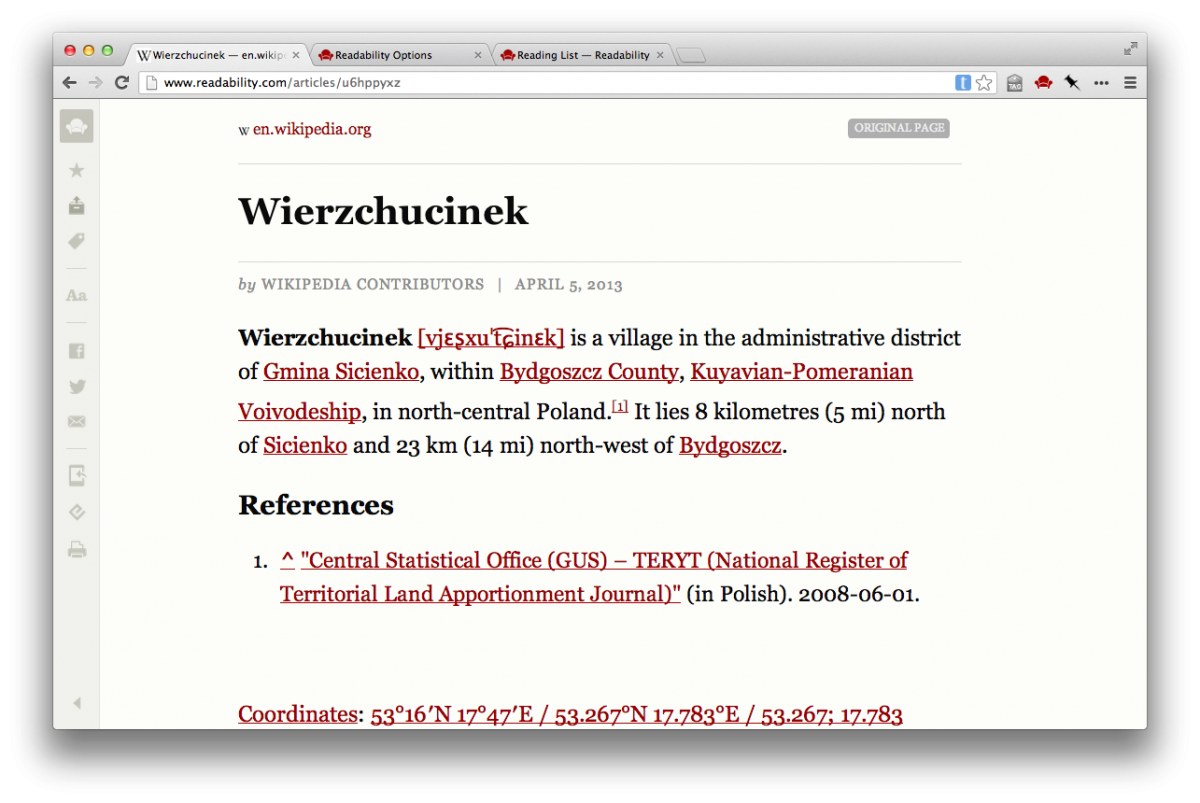
Task: Share article via the Facebook icon
Action: [76, 351]
